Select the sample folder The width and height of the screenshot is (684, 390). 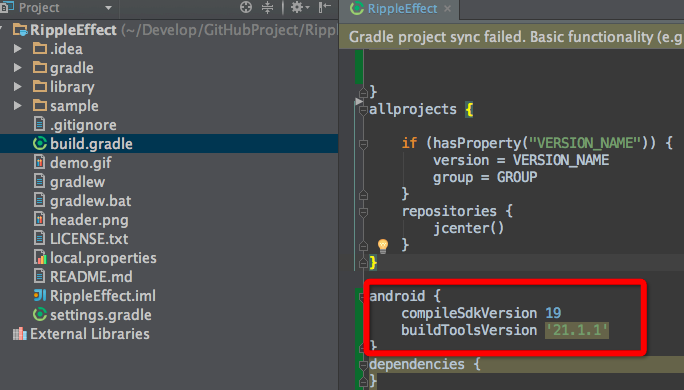coord(74,106)
